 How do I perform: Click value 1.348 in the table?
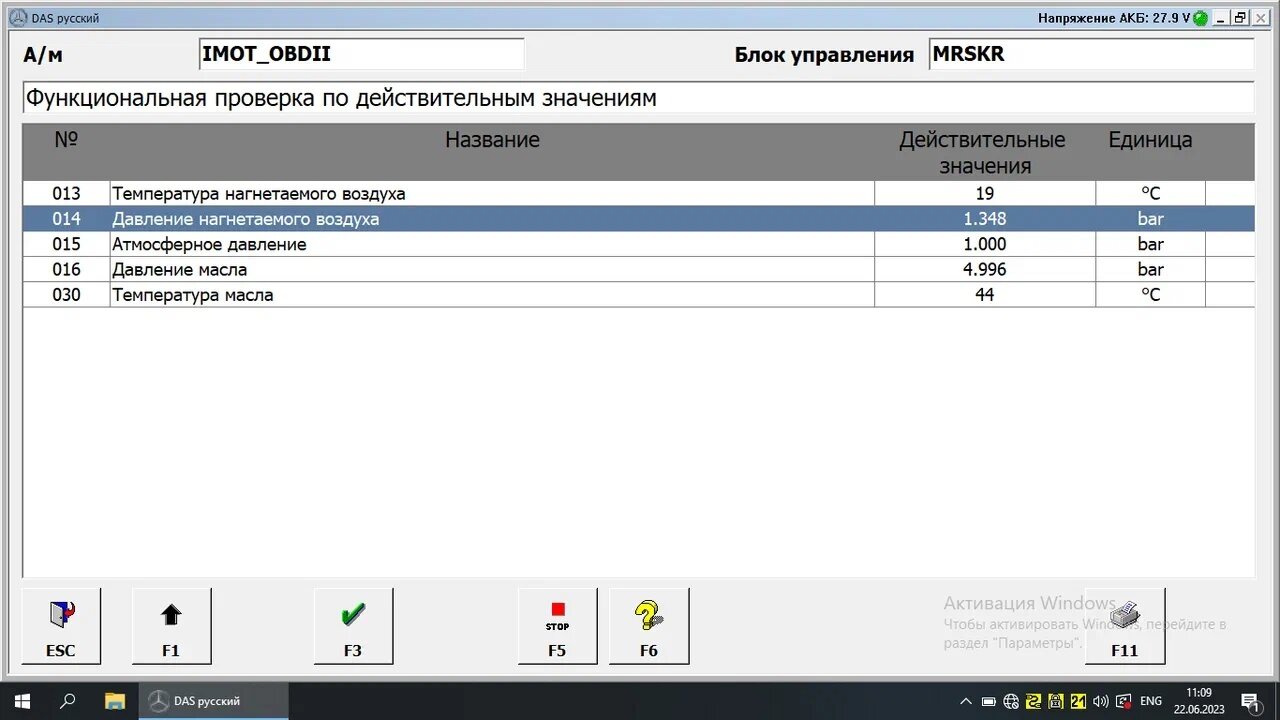tap(985, 219)
